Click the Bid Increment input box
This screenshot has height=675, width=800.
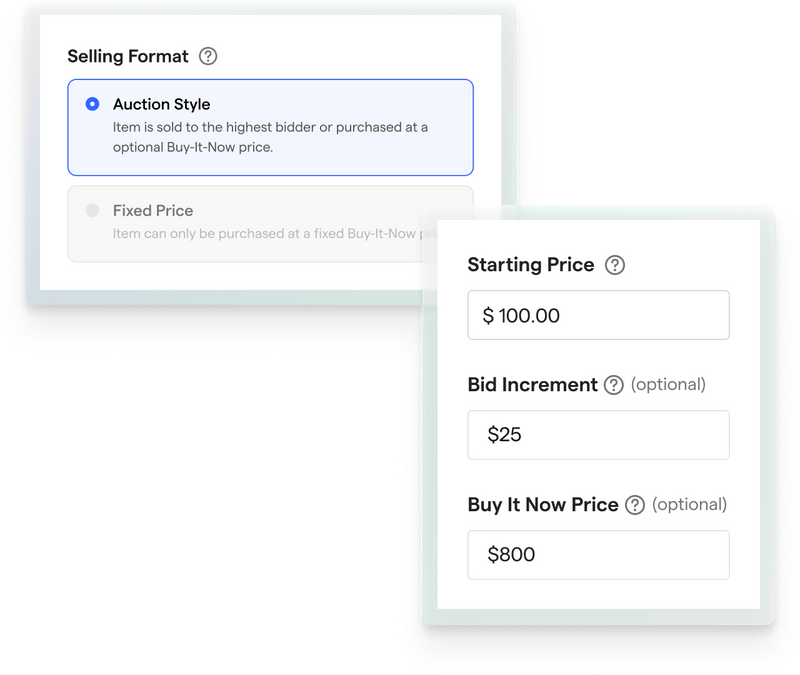tap(598, 435)
